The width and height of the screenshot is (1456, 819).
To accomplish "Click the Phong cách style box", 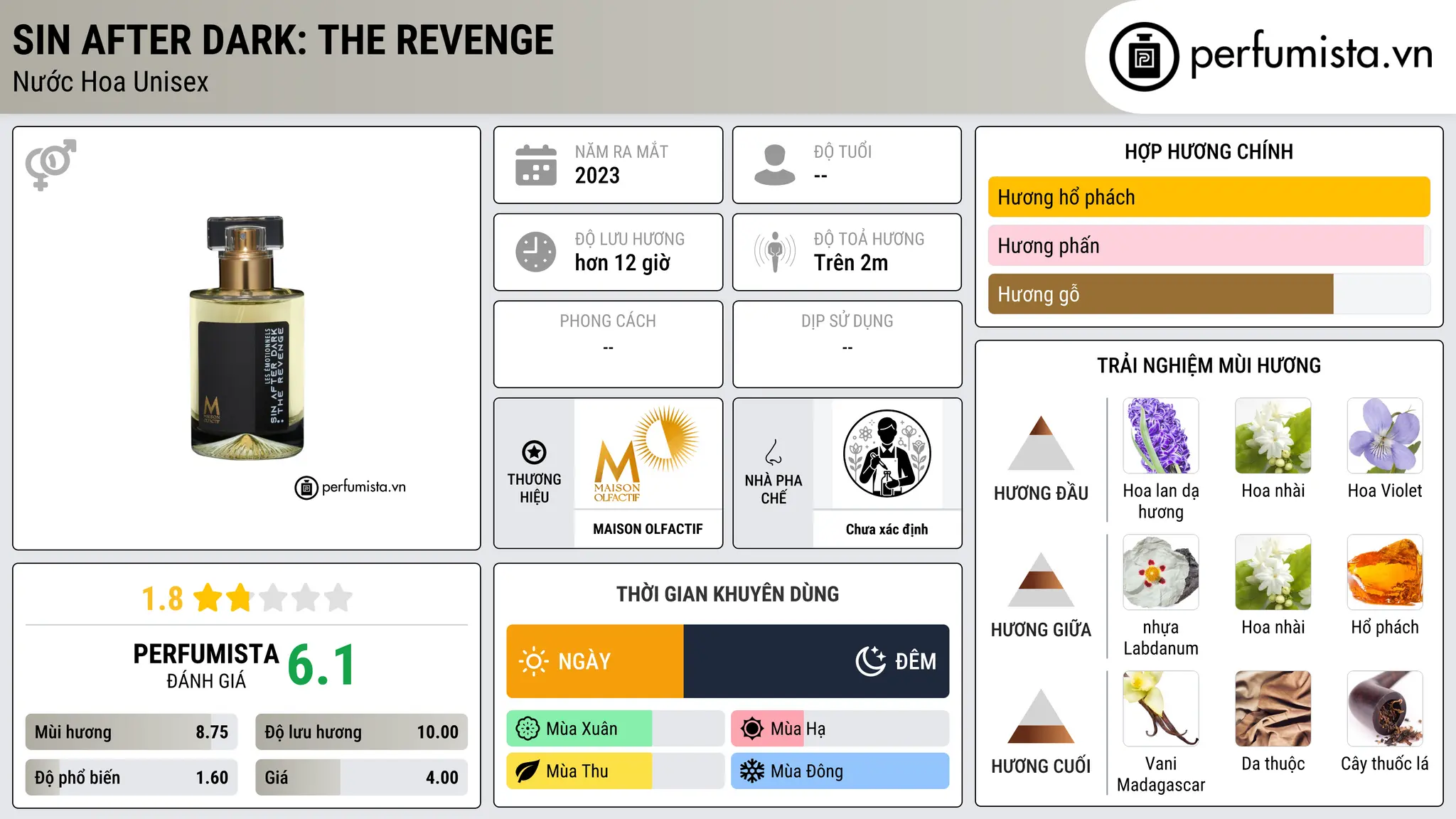I will click(608, 344).
